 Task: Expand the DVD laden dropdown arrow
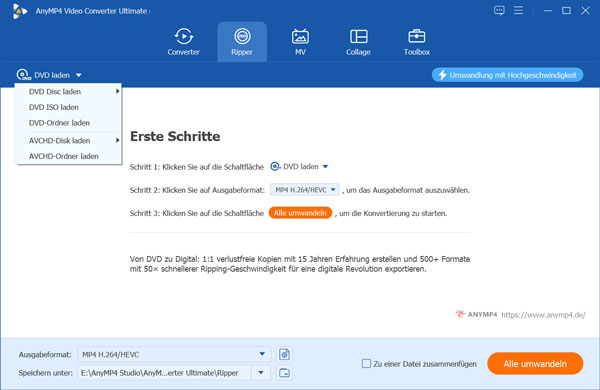pyautogui.click(x=78, y=75)
